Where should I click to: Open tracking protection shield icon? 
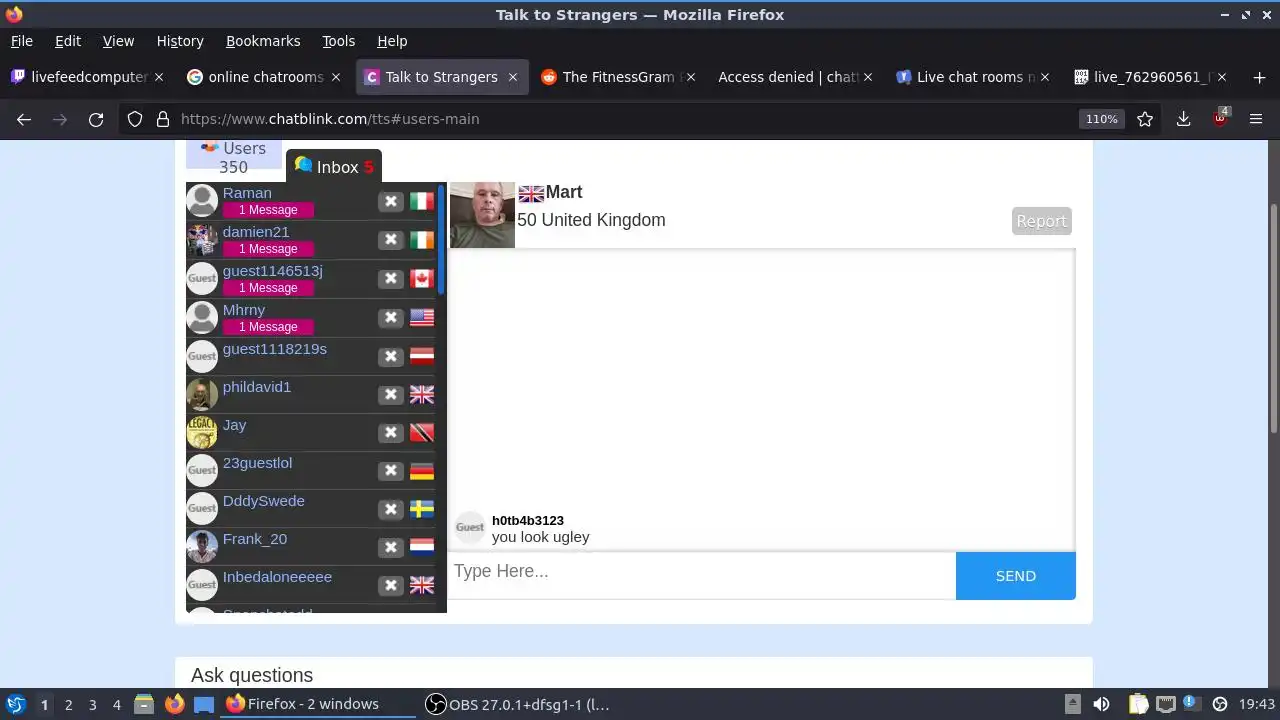point(135,119)
